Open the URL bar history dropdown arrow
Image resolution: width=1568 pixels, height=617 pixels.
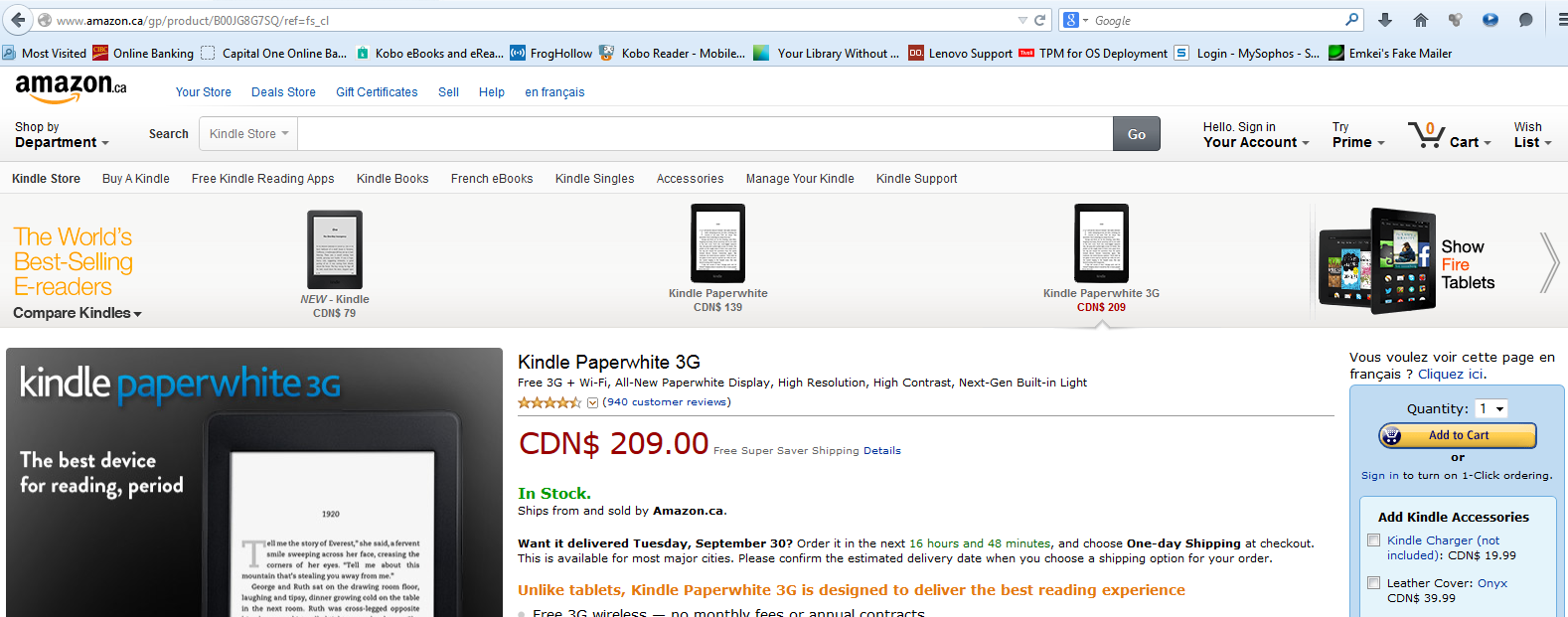[1022, 20]
